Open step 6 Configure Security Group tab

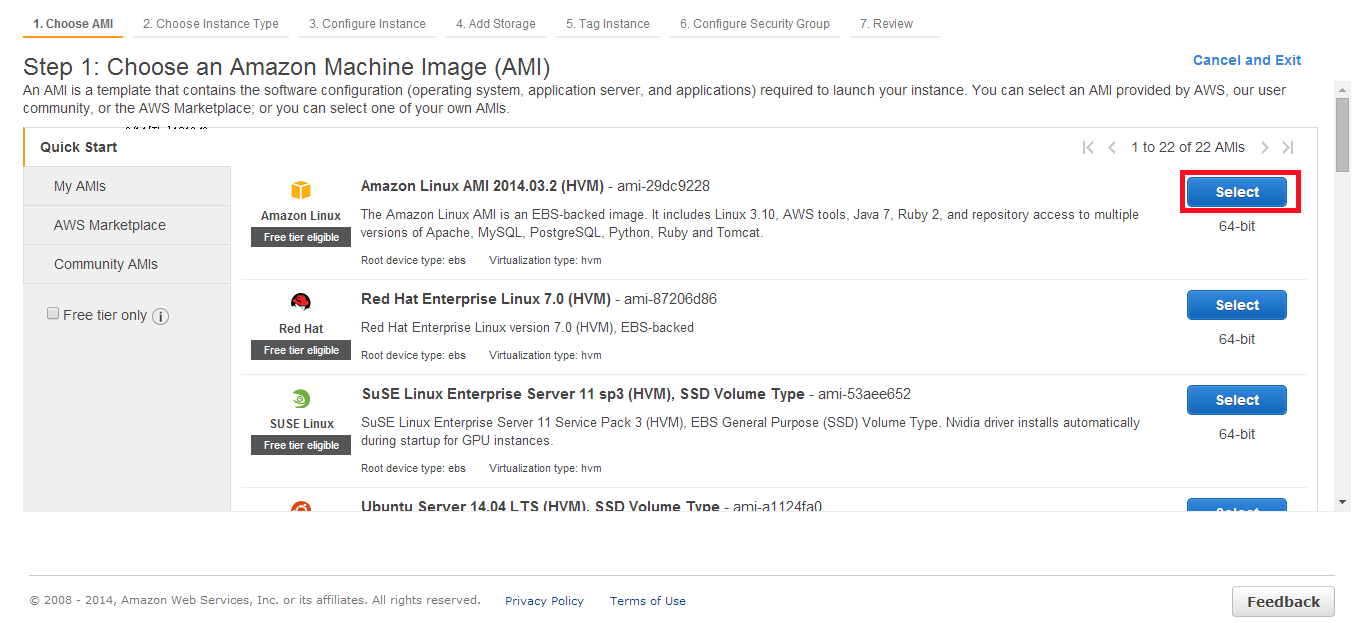tap(755, 24)
